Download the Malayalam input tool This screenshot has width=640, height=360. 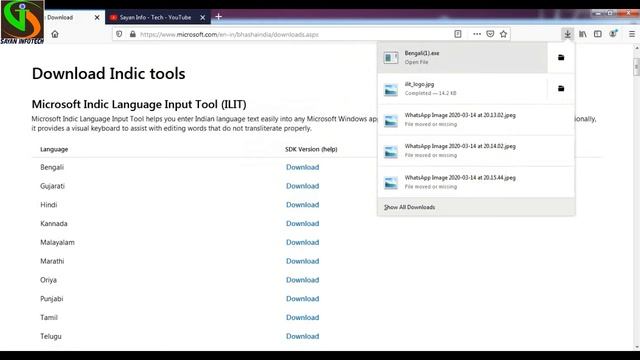pyautogui.click(x=302, y=242)
